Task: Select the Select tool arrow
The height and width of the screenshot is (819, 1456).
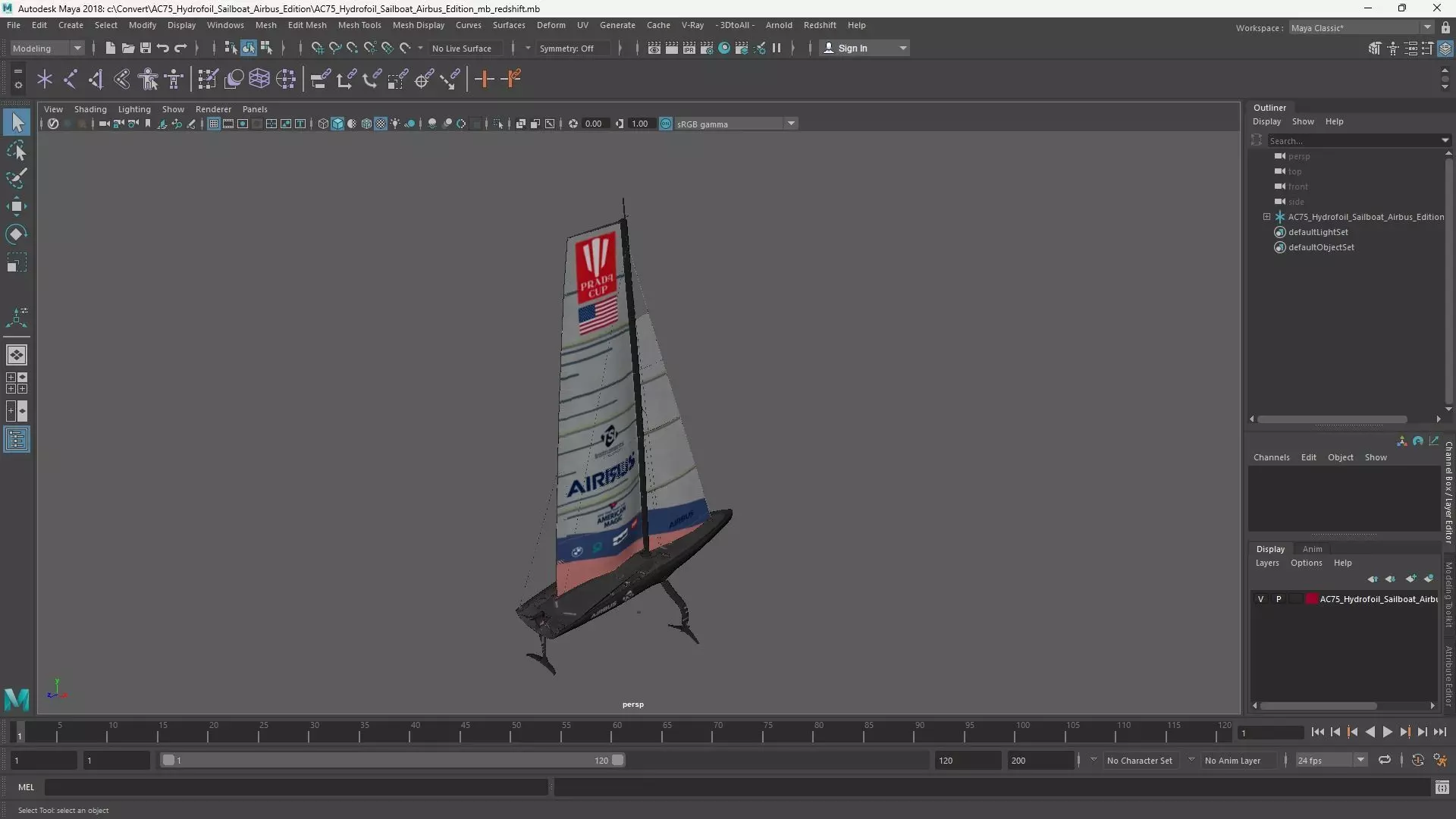Action: tap(17, 122)
